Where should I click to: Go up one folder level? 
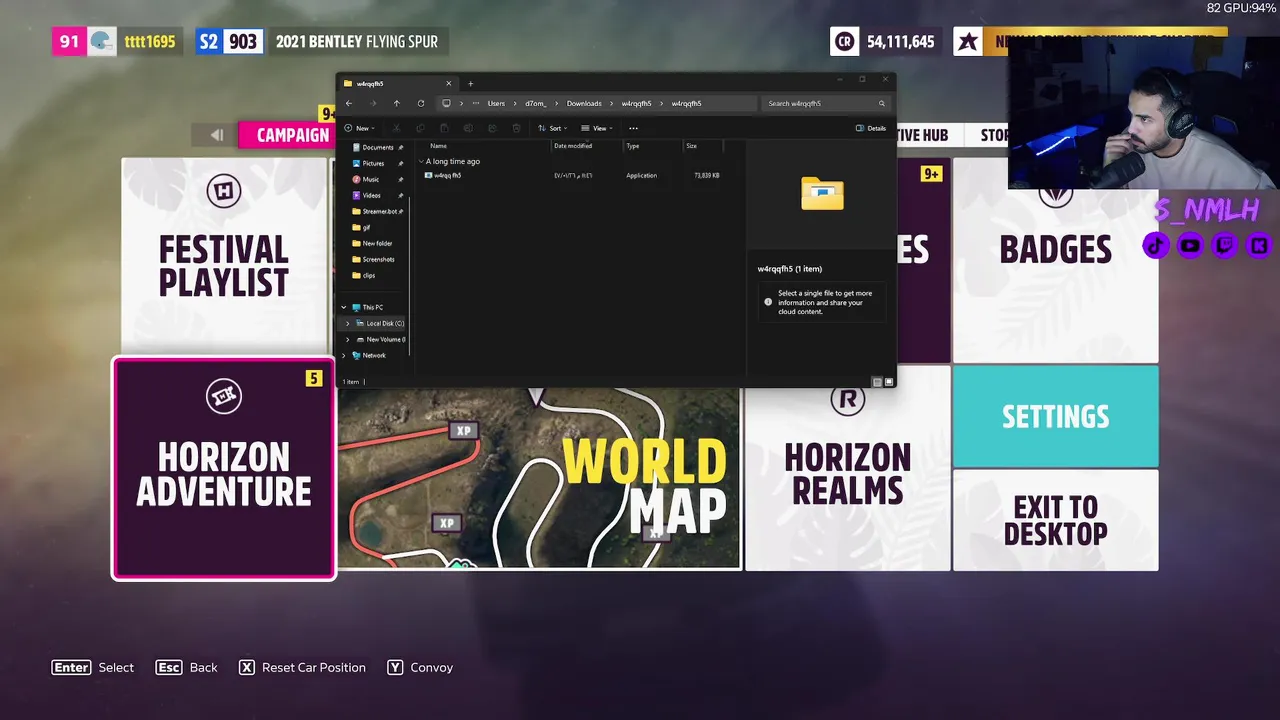396,103
